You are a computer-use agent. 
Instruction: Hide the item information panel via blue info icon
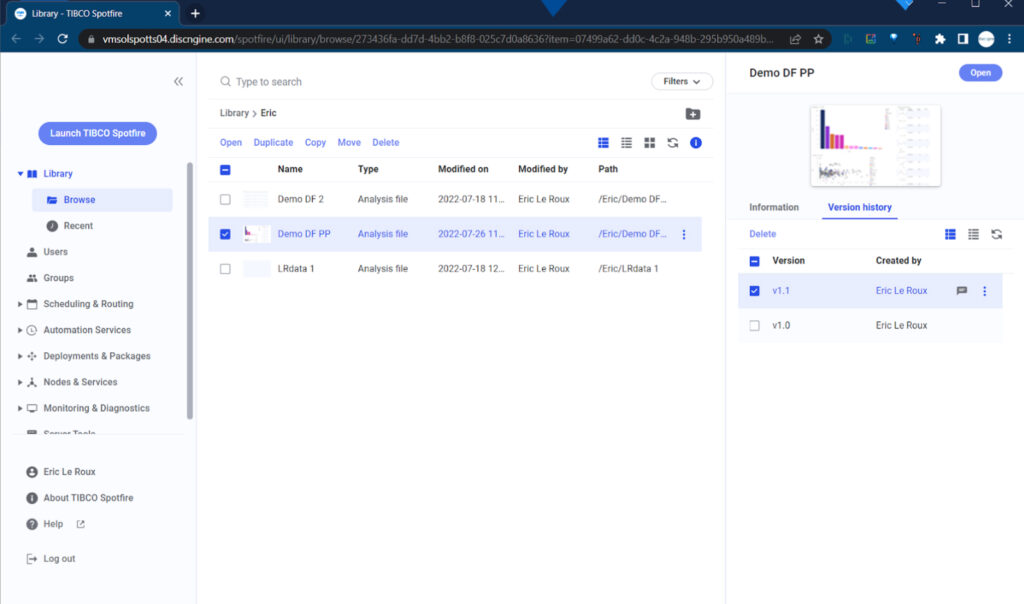pos(696,142)
